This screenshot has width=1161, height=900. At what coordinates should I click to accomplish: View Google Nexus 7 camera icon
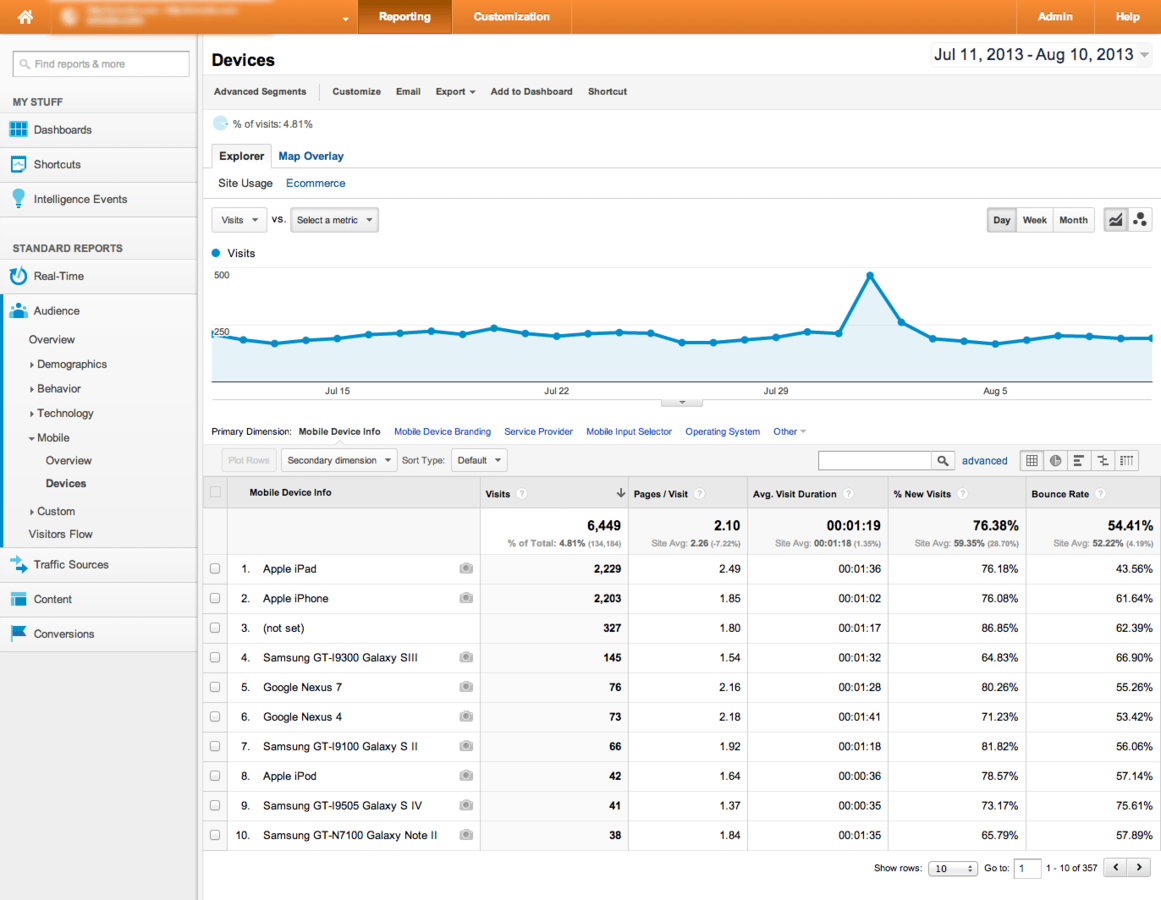pyautogui.click(x=466, y=687)
